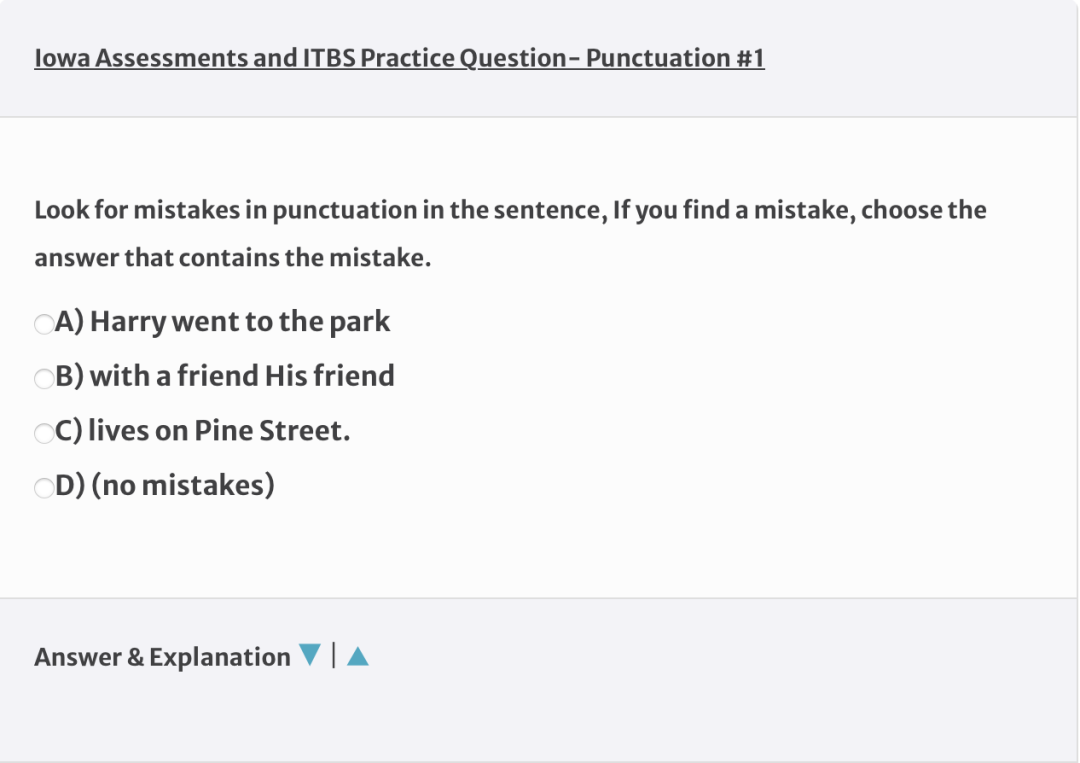Click the "Harry went to the park" text
Screen dimensions: 1080x763
click(240, 322)
